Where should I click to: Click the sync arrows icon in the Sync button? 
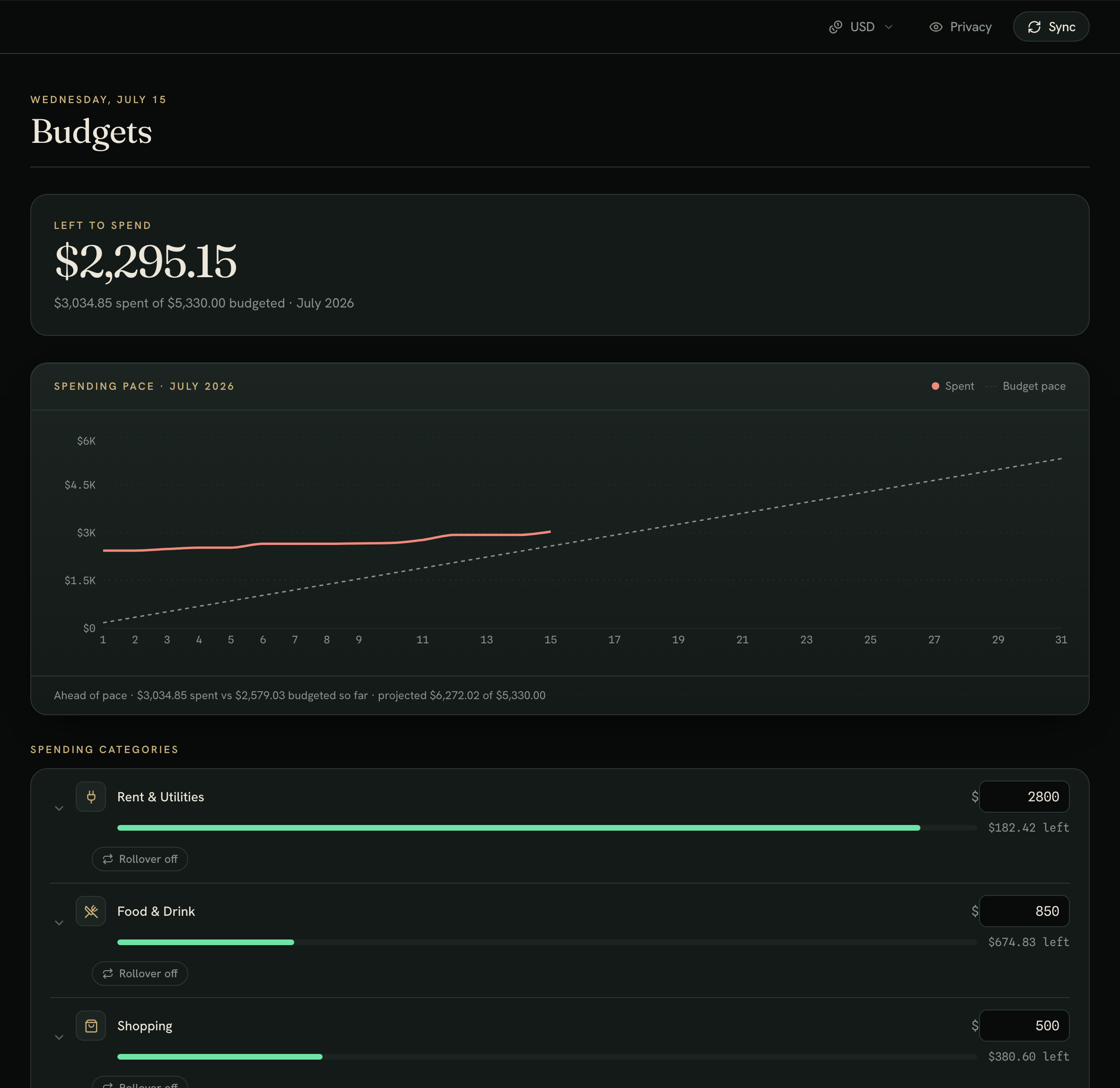click(x=1034, y=27)
